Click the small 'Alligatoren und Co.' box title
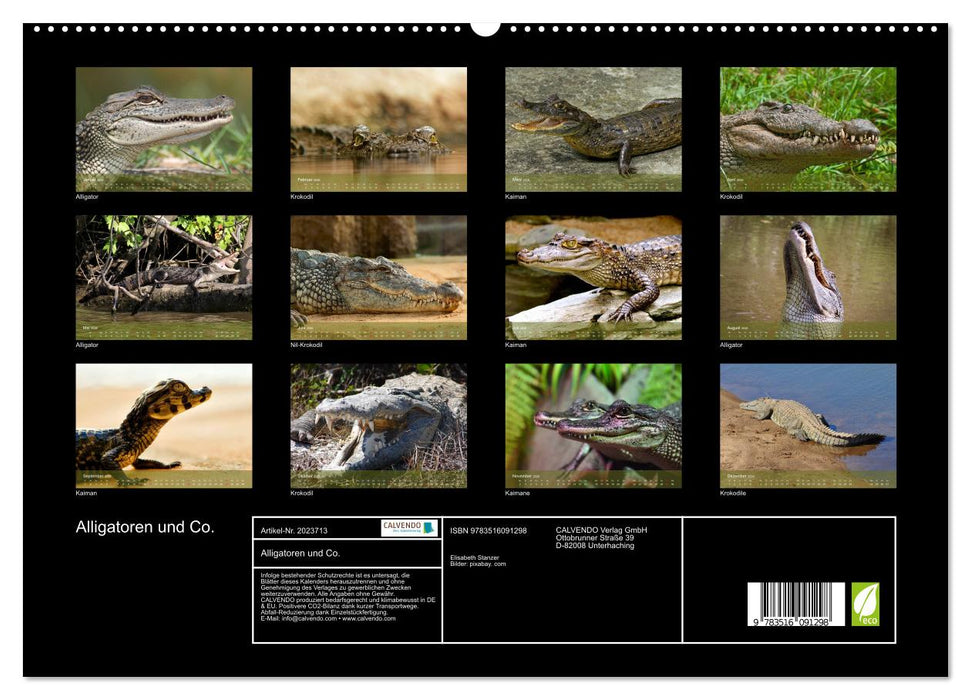Image resolution: width=971 pixels, height=700 pixels. pyautogui.click(x=300, y=553)
